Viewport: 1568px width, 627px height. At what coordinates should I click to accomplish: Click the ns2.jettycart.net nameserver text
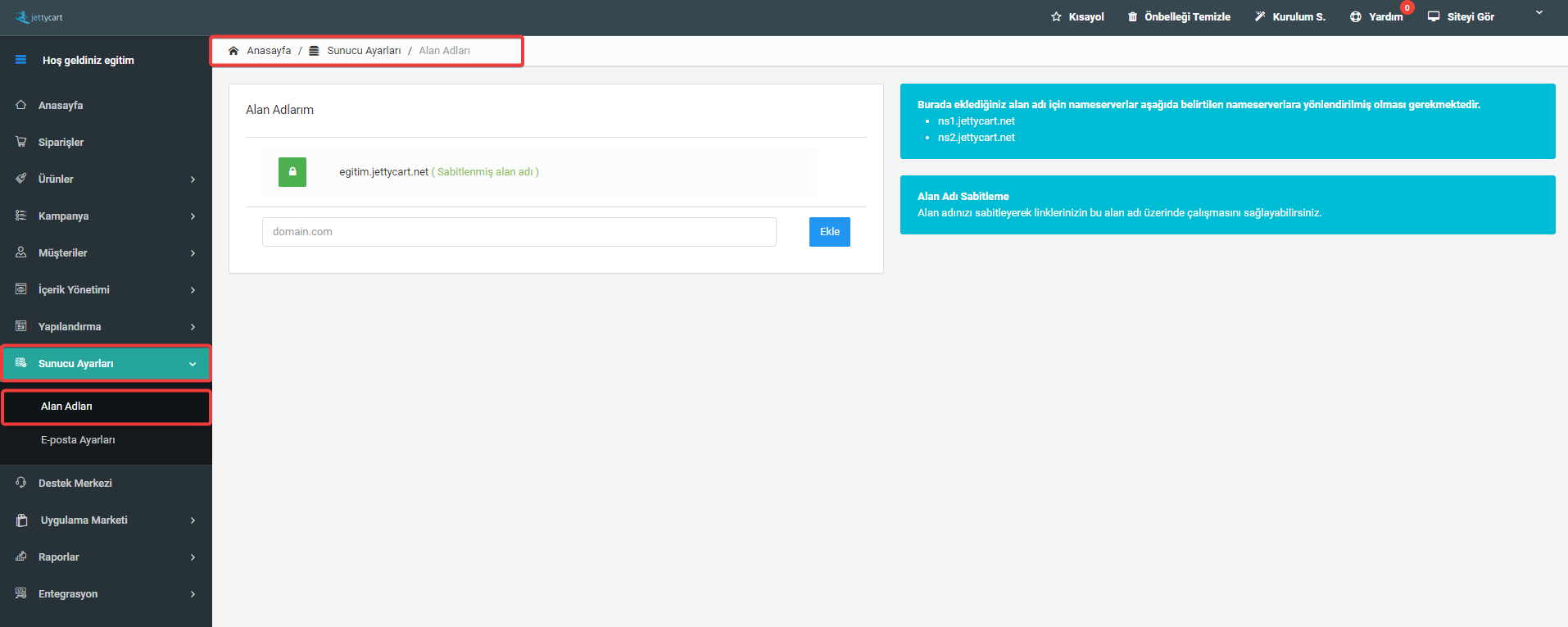977,138
